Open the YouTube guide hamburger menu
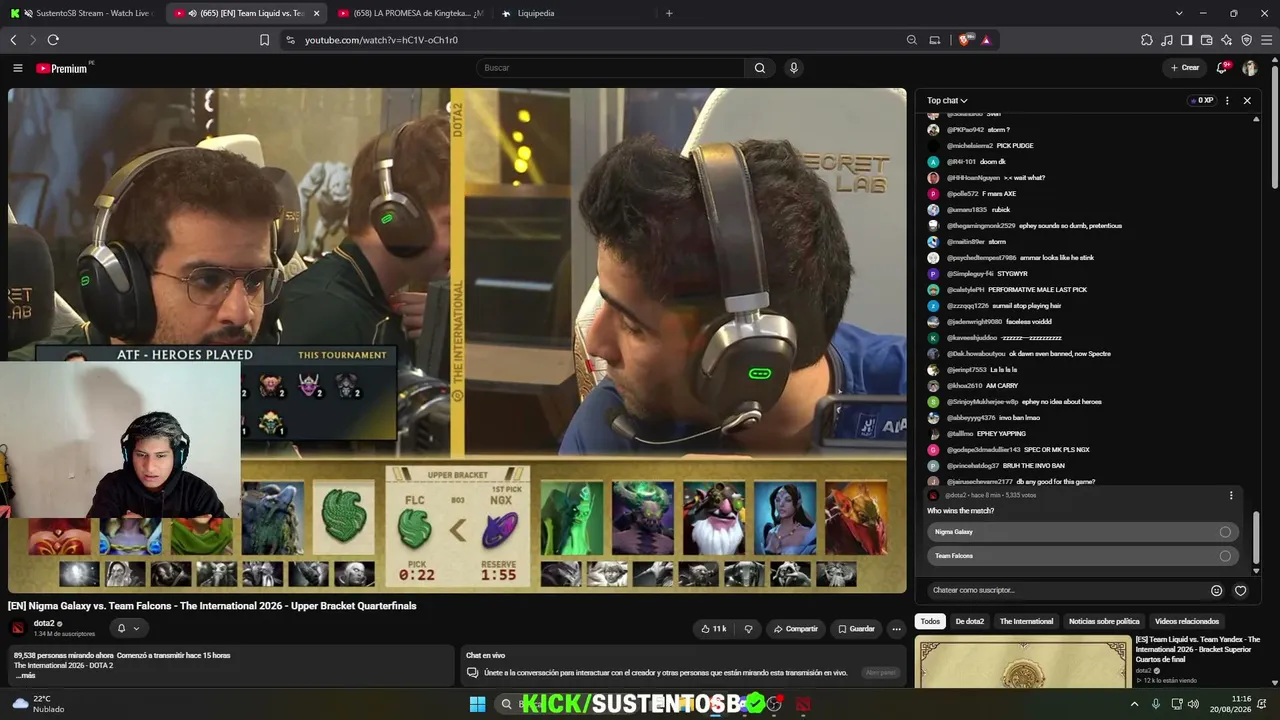Screen dimensions: 1280x720 tap(17, 68)
